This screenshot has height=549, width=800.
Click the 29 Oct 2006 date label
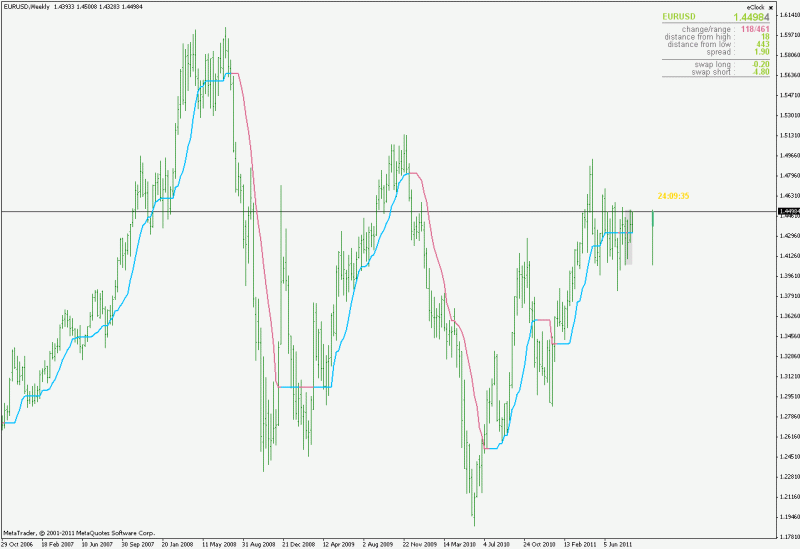point(17,544)
